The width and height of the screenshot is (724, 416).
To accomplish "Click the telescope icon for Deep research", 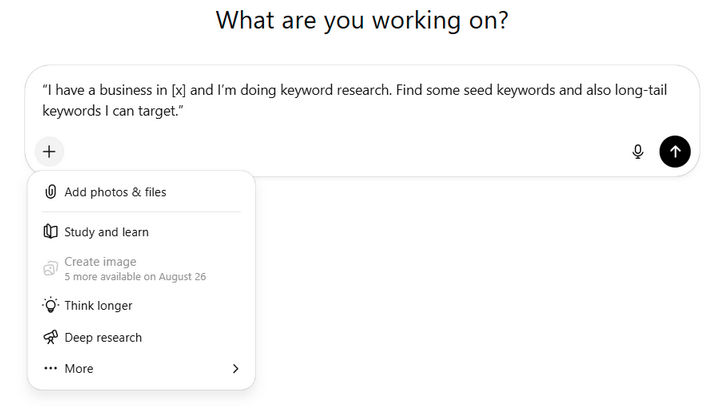I will click(51, 337).
